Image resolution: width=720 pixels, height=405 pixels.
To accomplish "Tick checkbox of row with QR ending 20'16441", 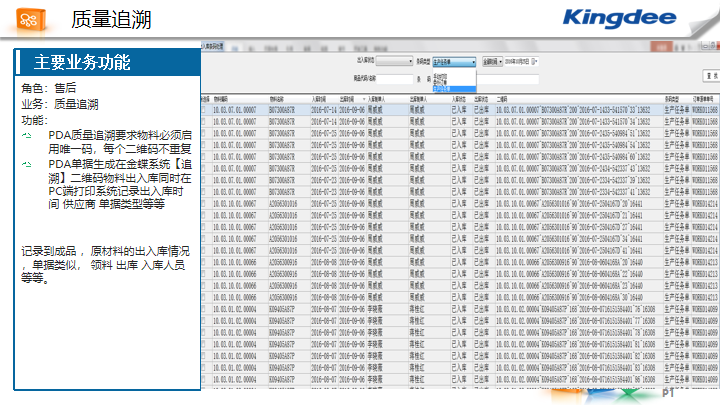I will pos(203,203).
